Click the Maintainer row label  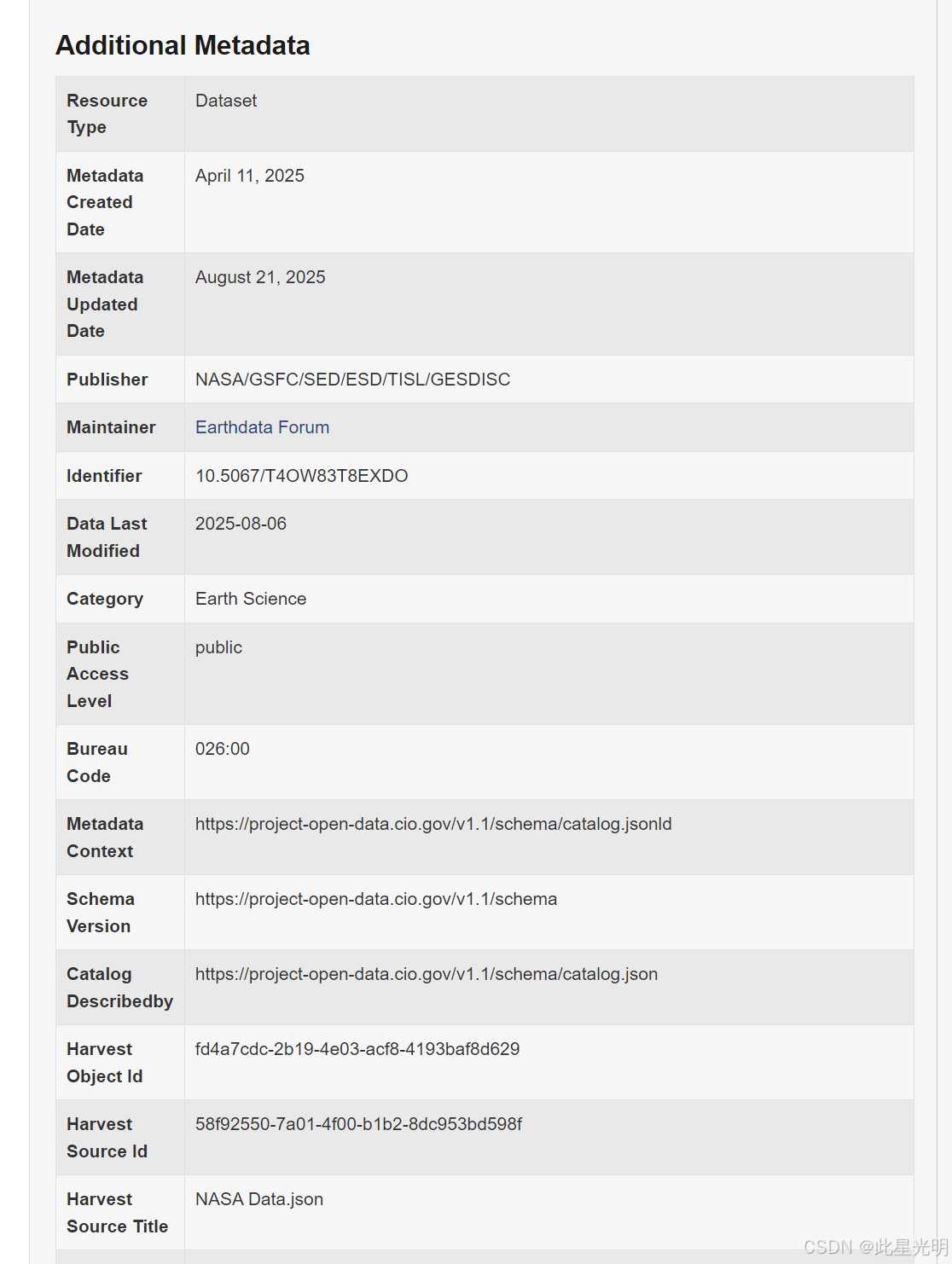(111, 427)
